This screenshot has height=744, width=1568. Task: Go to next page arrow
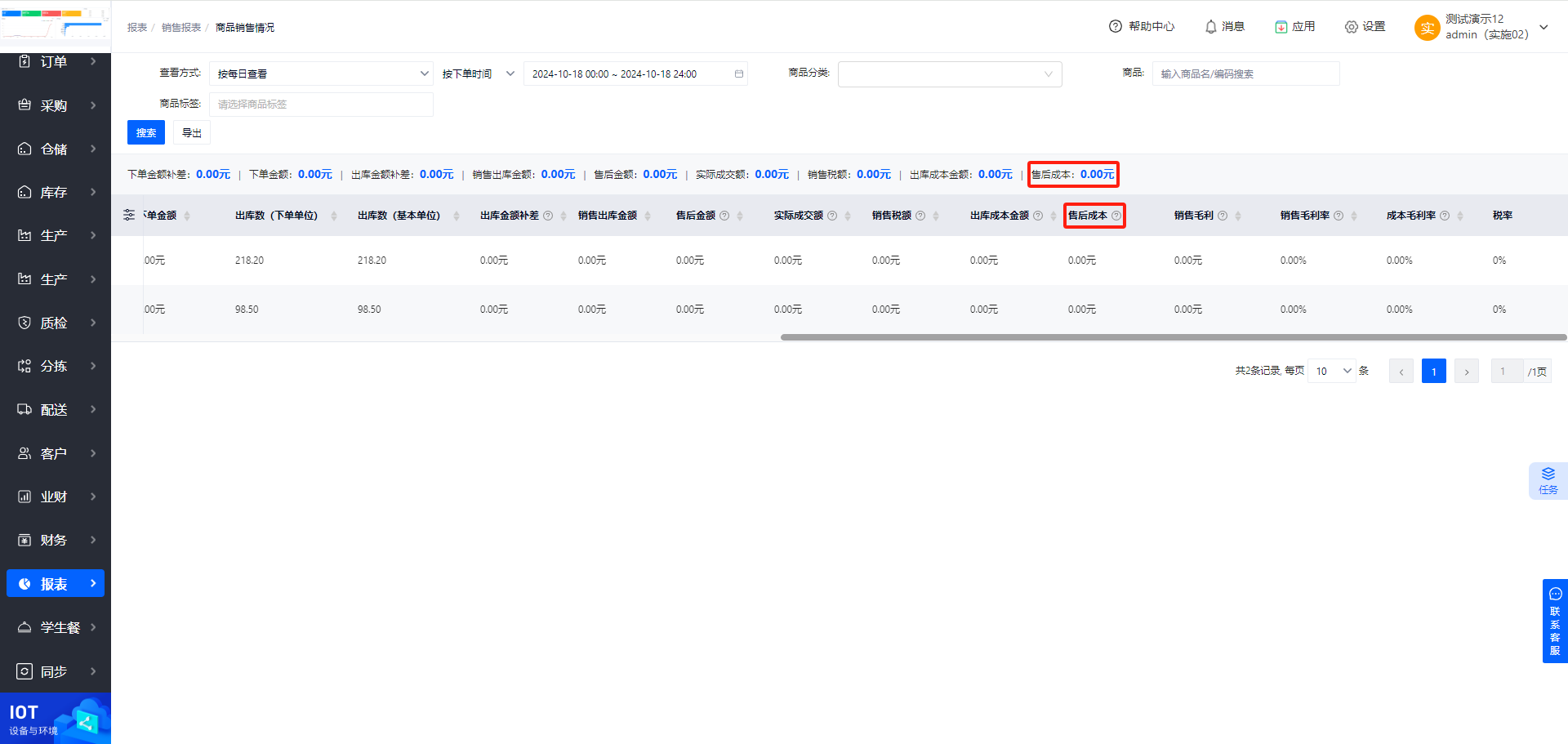(1467, 372)
